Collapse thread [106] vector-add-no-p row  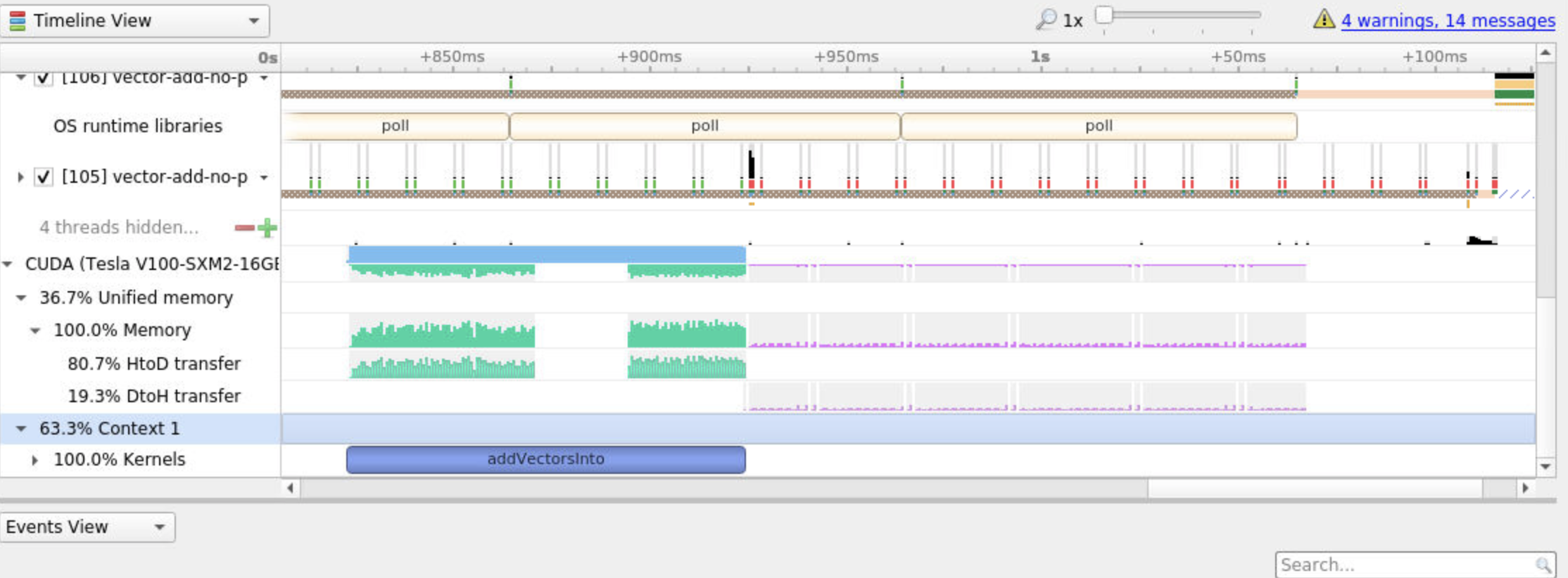pyautogui.click(x=21, y=77)
